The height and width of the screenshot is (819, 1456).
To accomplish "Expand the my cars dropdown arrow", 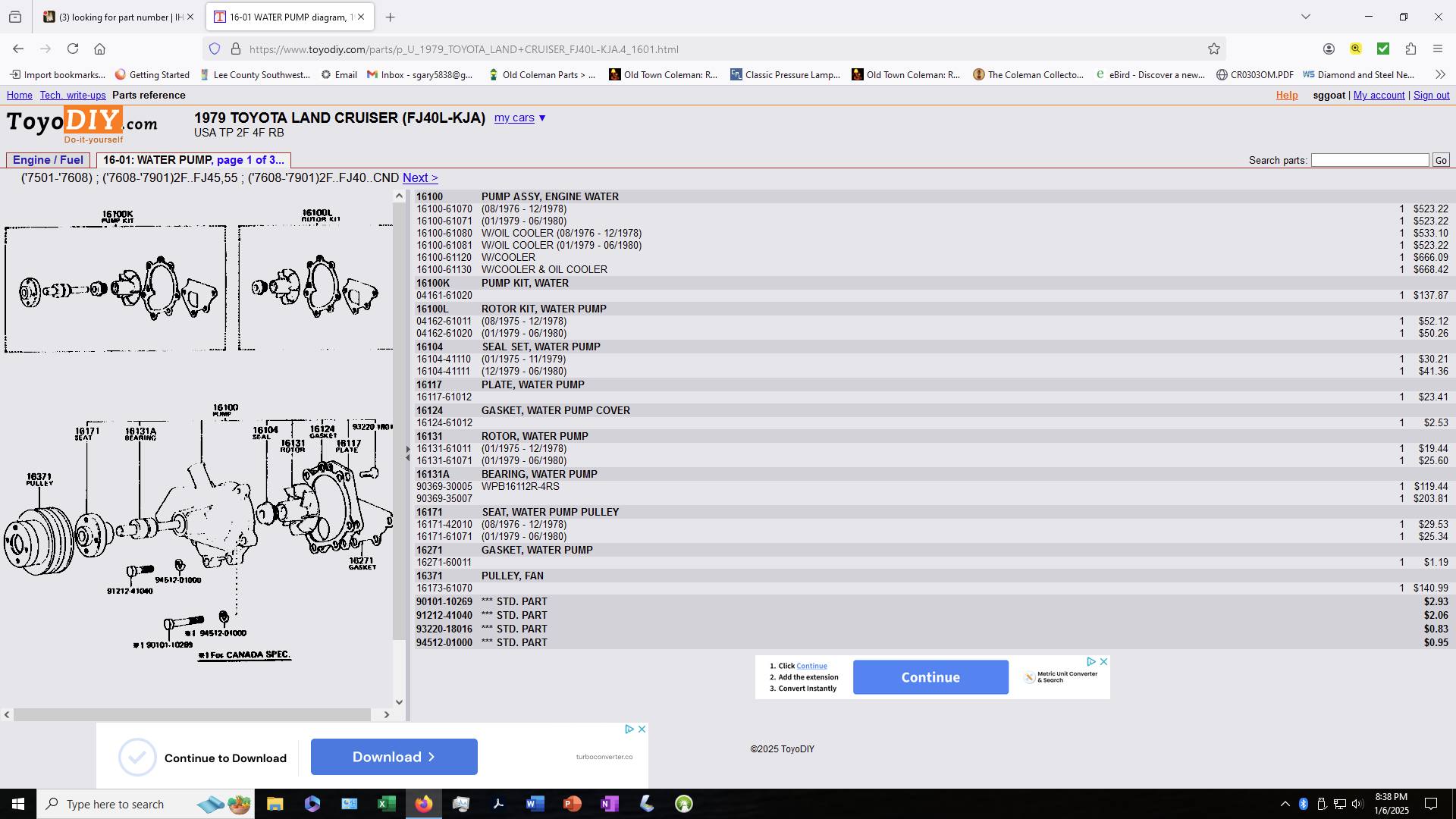I will [x=542, y=118].
